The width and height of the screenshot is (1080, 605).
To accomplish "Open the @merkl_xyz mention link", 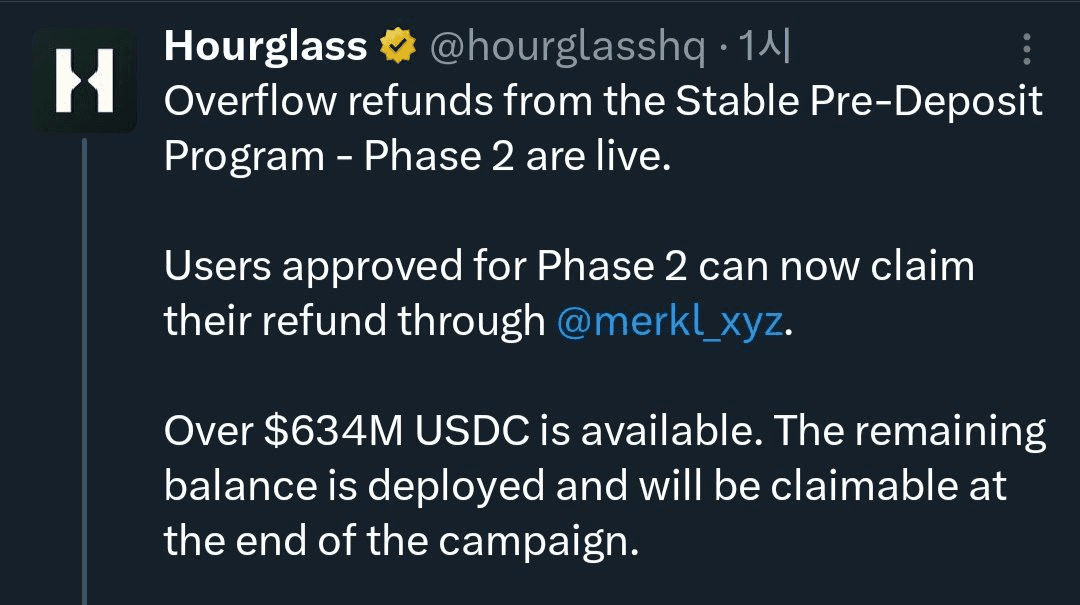I will [x=669, y=321].
